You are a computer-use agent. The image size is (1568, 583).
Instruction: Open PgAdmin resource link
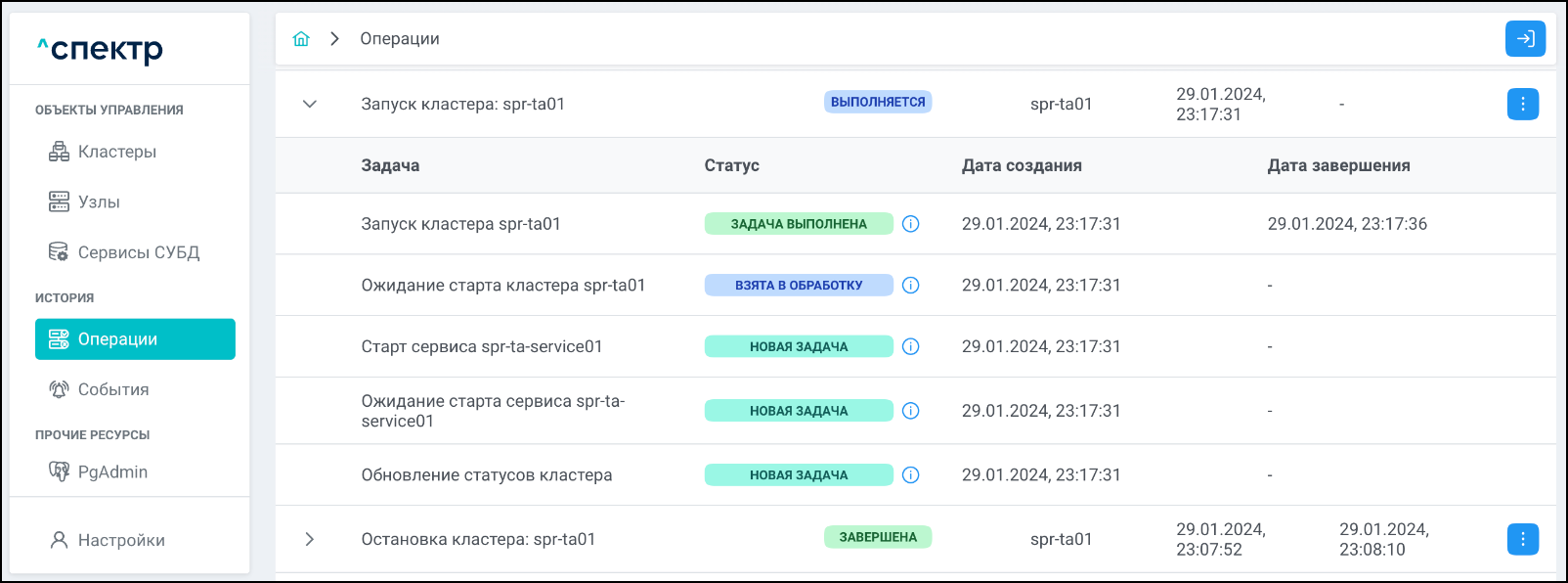112,472
